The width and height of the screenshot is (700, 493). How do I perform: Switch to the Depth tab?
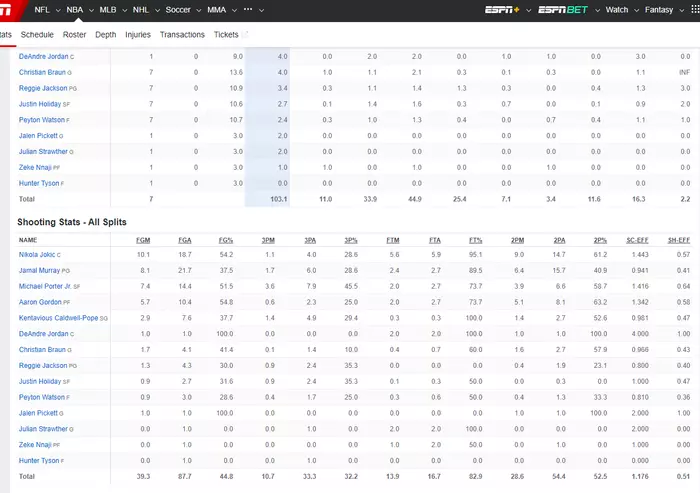coord(105,34)
